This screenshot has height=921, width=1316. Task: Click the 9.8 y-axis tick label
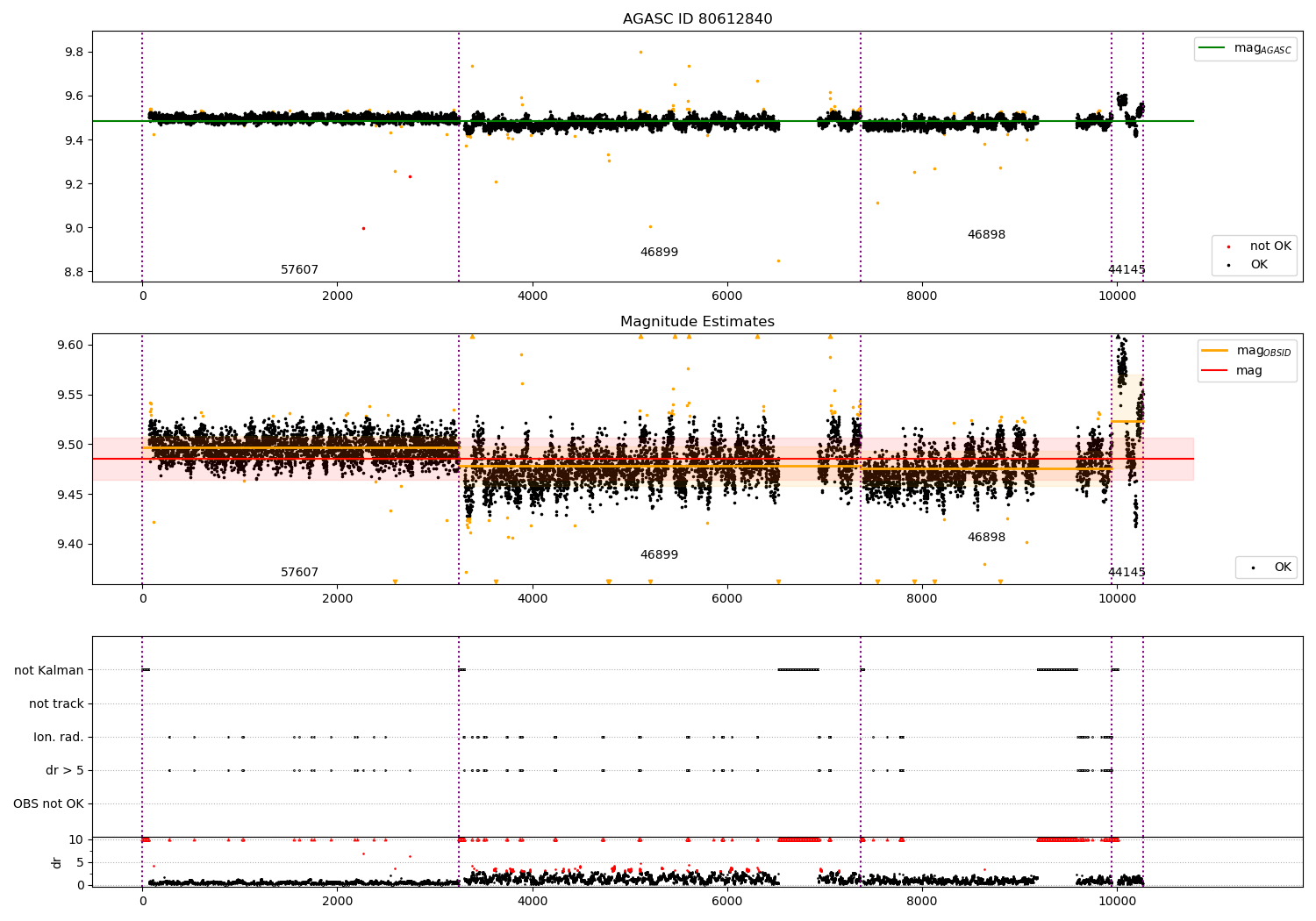pyautogui.click(x=75, y=53)
